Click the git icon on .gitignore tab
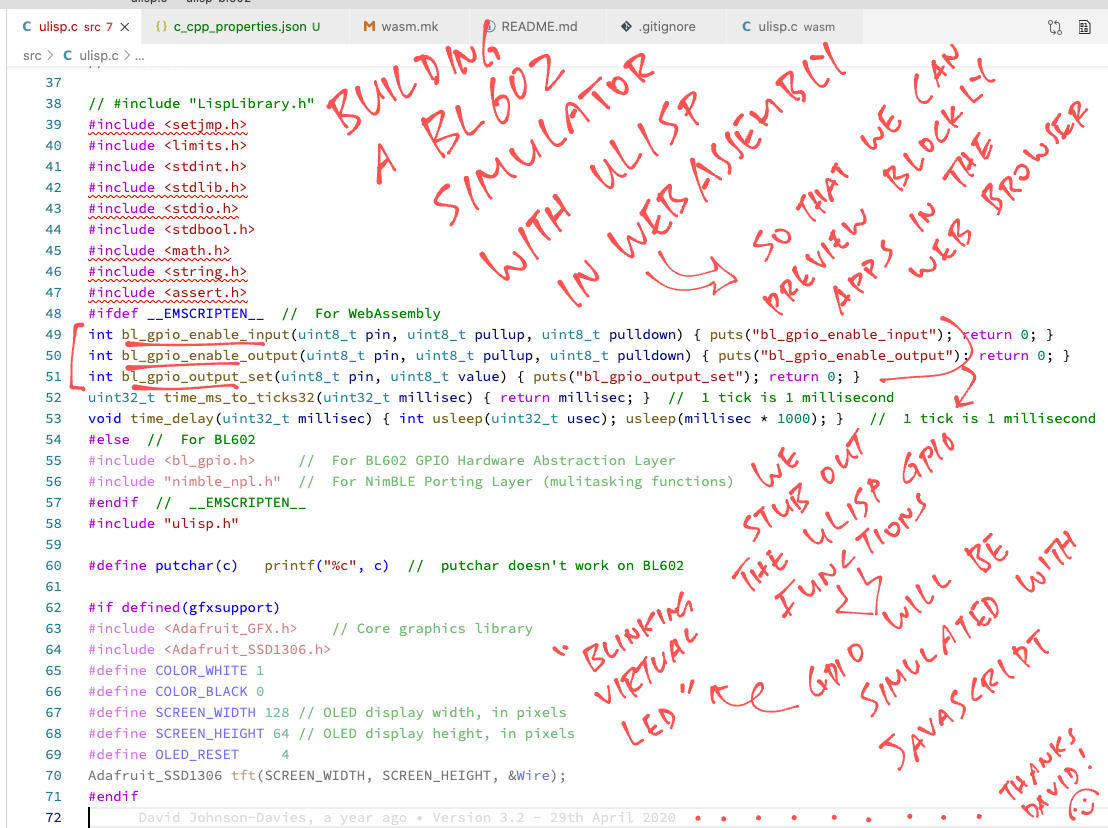This screenshot has width=1108, height=828. pyautogui.click(x=626, y=27)
